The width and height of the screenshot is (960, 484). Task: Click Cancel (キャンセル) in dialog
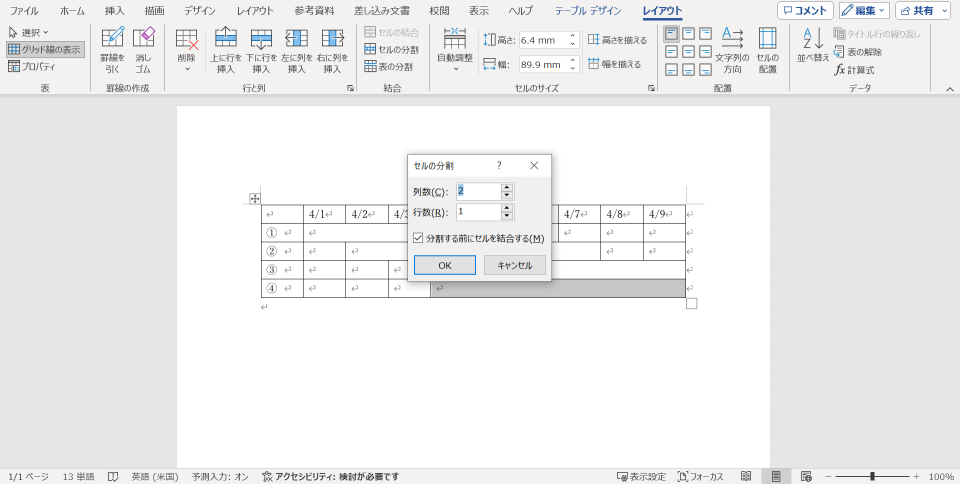[x=514, y=265]
